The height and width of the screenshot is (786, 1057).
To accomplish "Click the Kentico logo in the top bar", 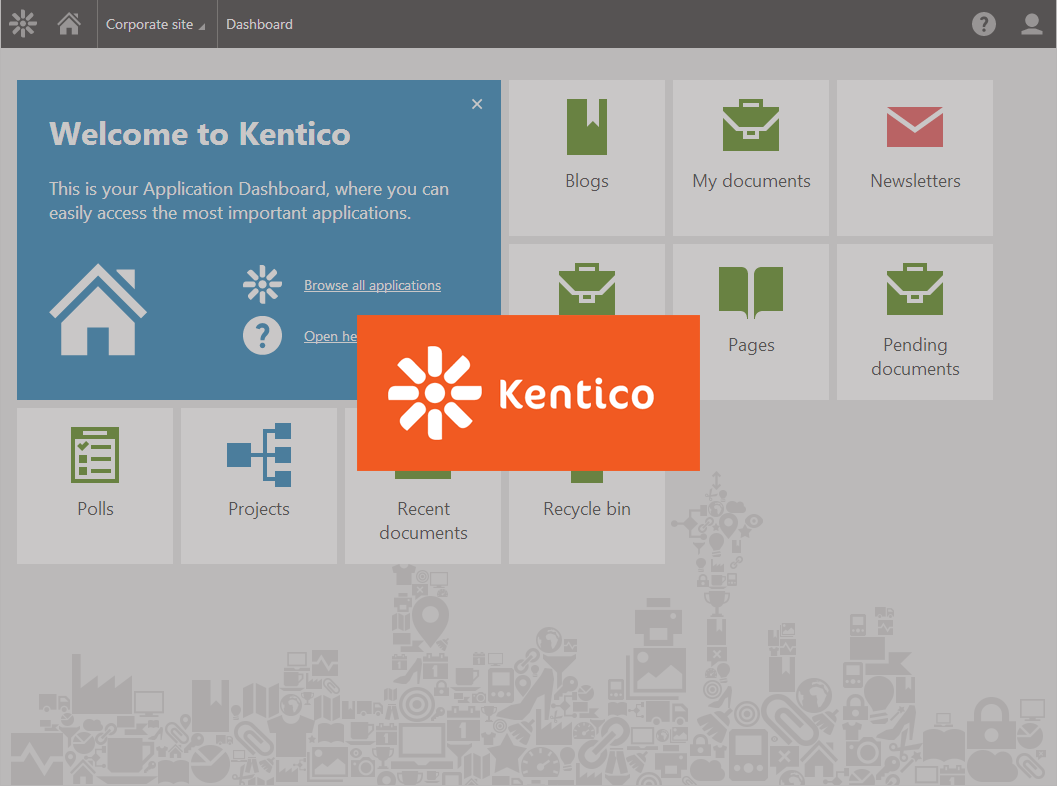I will coord(22,23).
